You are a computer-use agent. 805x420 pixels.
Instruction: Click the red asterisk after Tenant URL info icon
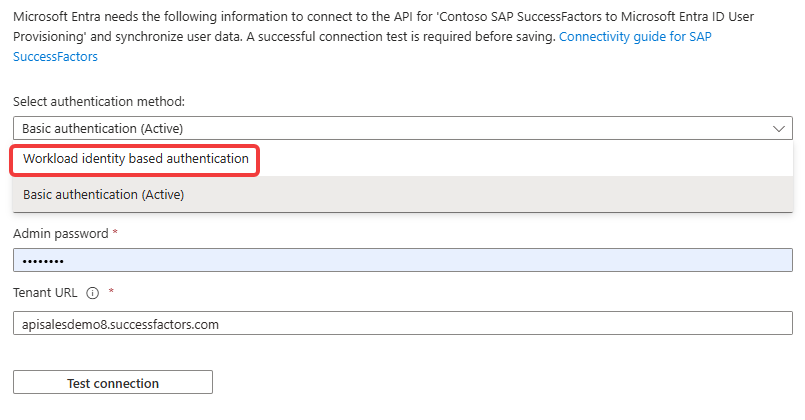(111, 291)
